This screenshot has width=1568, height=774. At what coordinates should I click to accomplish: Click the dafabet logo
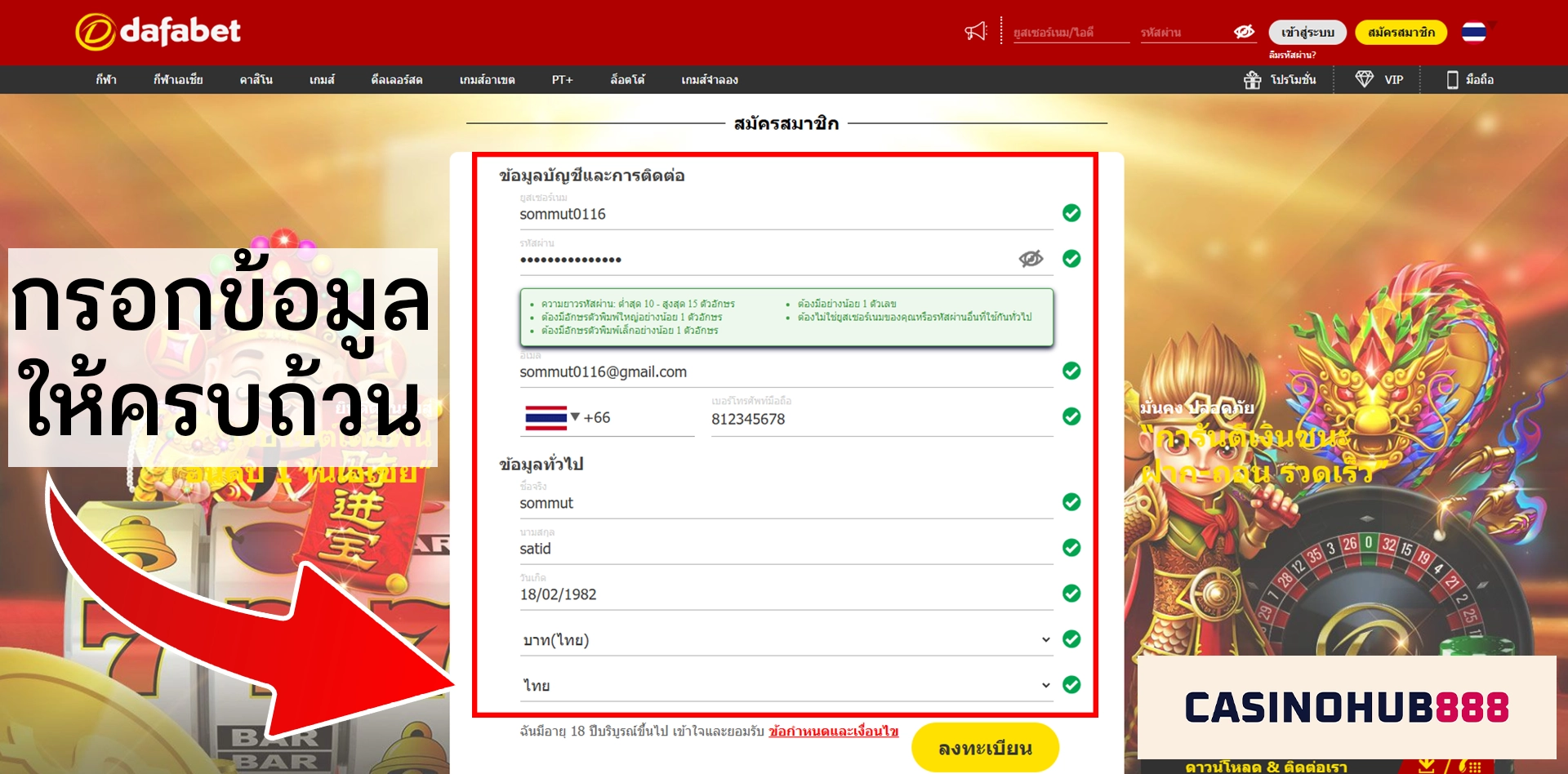[x=158, y=32]
